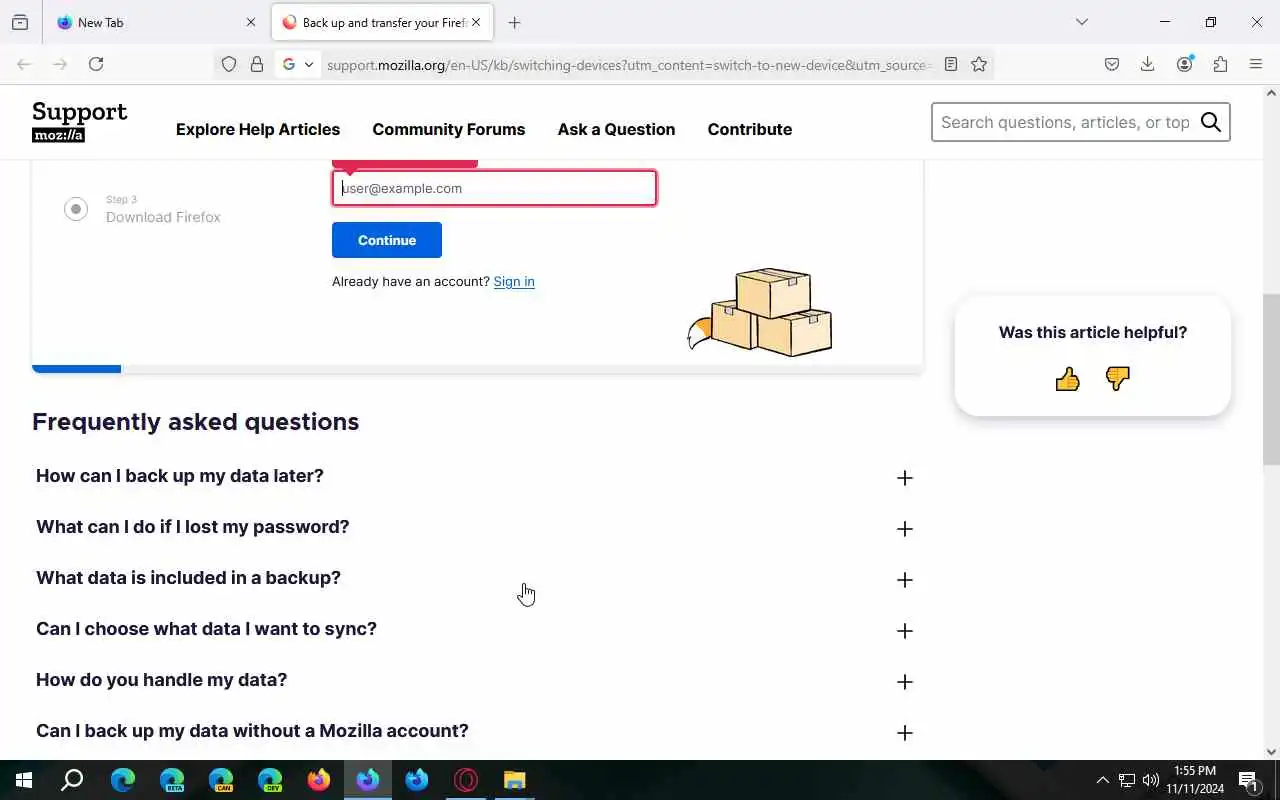
Task: Open Firefox View tab overview icon
Action: 20,22
